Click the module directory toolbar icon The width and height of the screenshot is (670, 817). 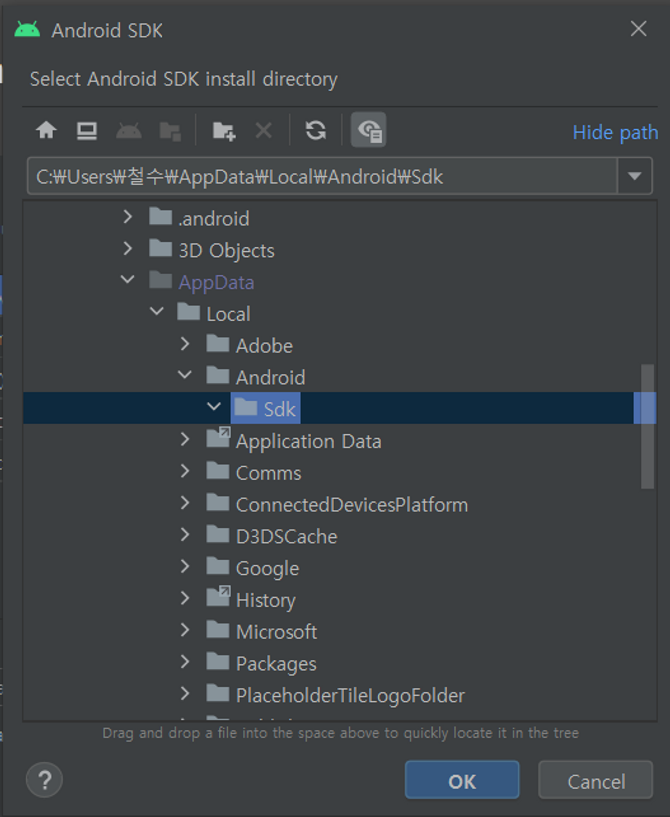[170, 131]
